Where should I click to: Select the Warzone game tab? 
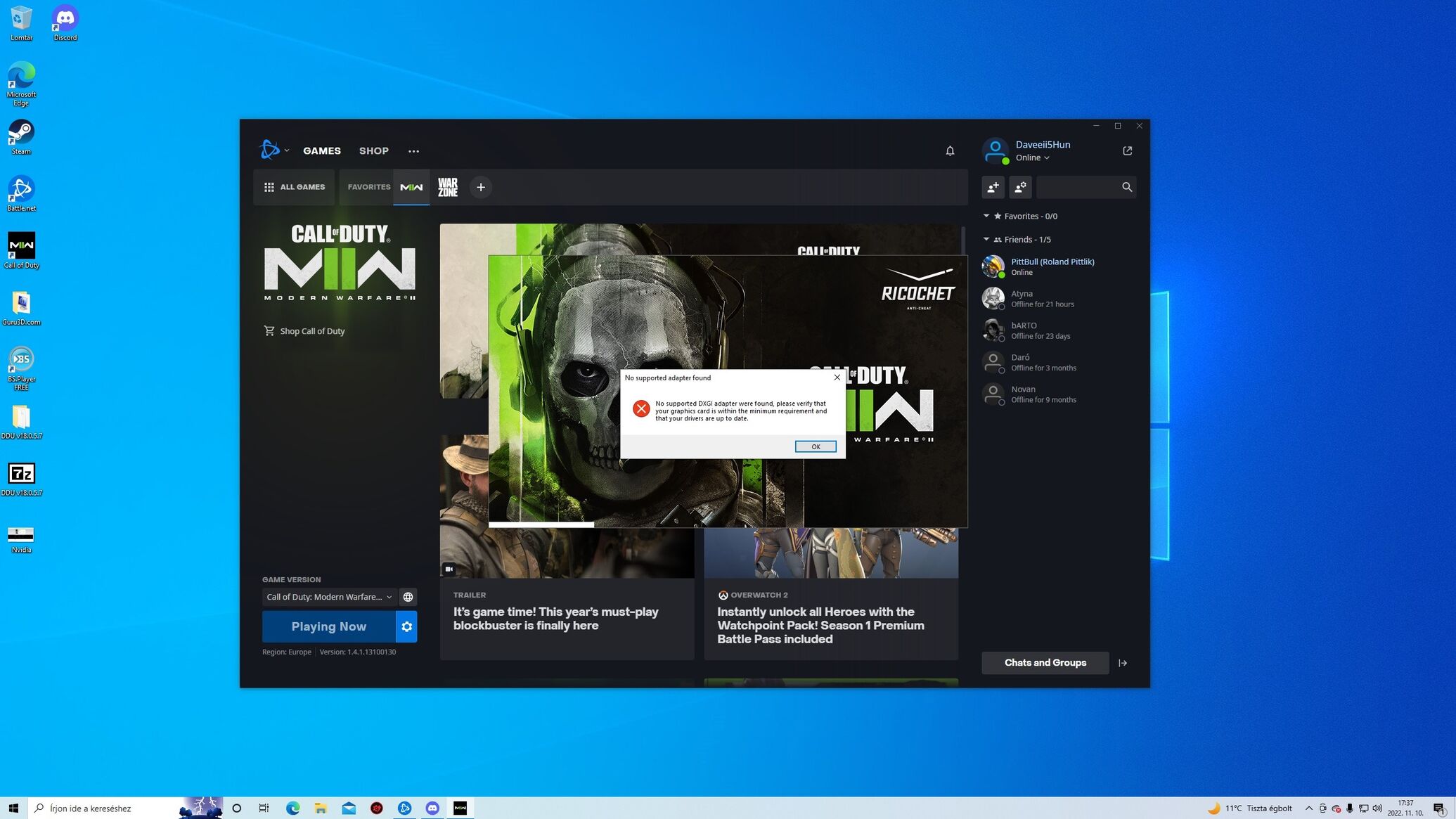point(448,187)
